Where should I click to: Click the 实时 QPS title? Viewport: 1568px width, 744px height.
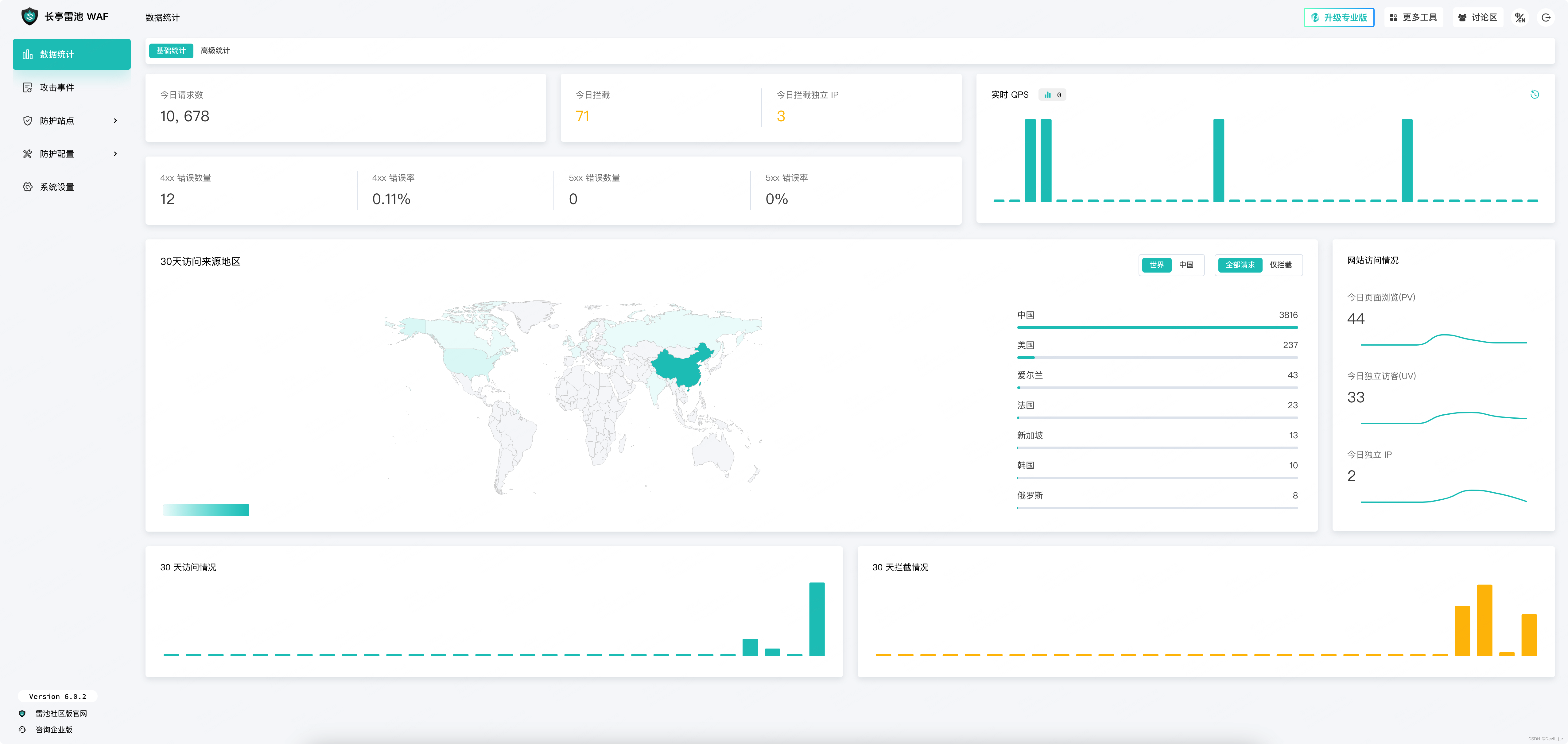click(x=1009, y=95)
